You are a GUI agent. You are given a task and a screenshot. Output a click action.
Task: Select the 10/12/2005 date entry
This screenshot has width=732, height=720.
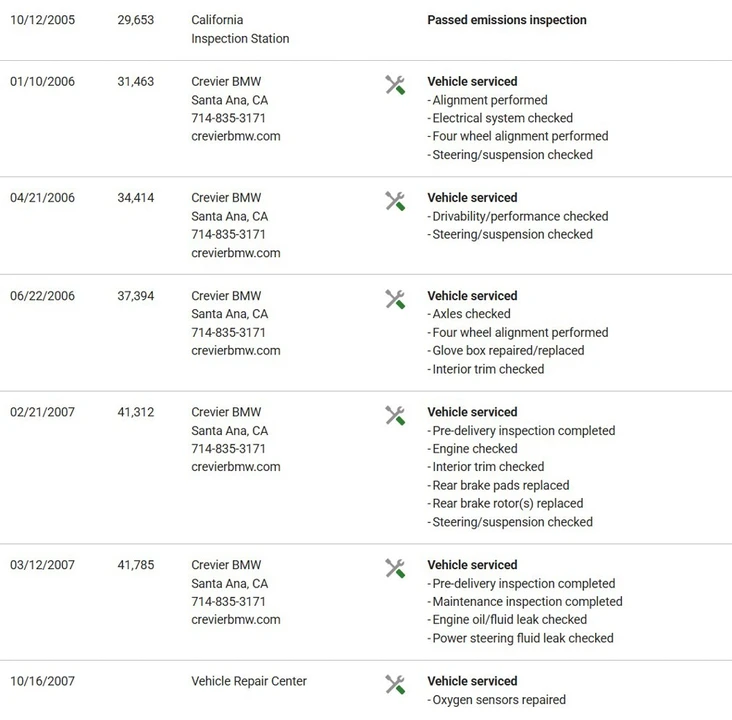point(42,20)
